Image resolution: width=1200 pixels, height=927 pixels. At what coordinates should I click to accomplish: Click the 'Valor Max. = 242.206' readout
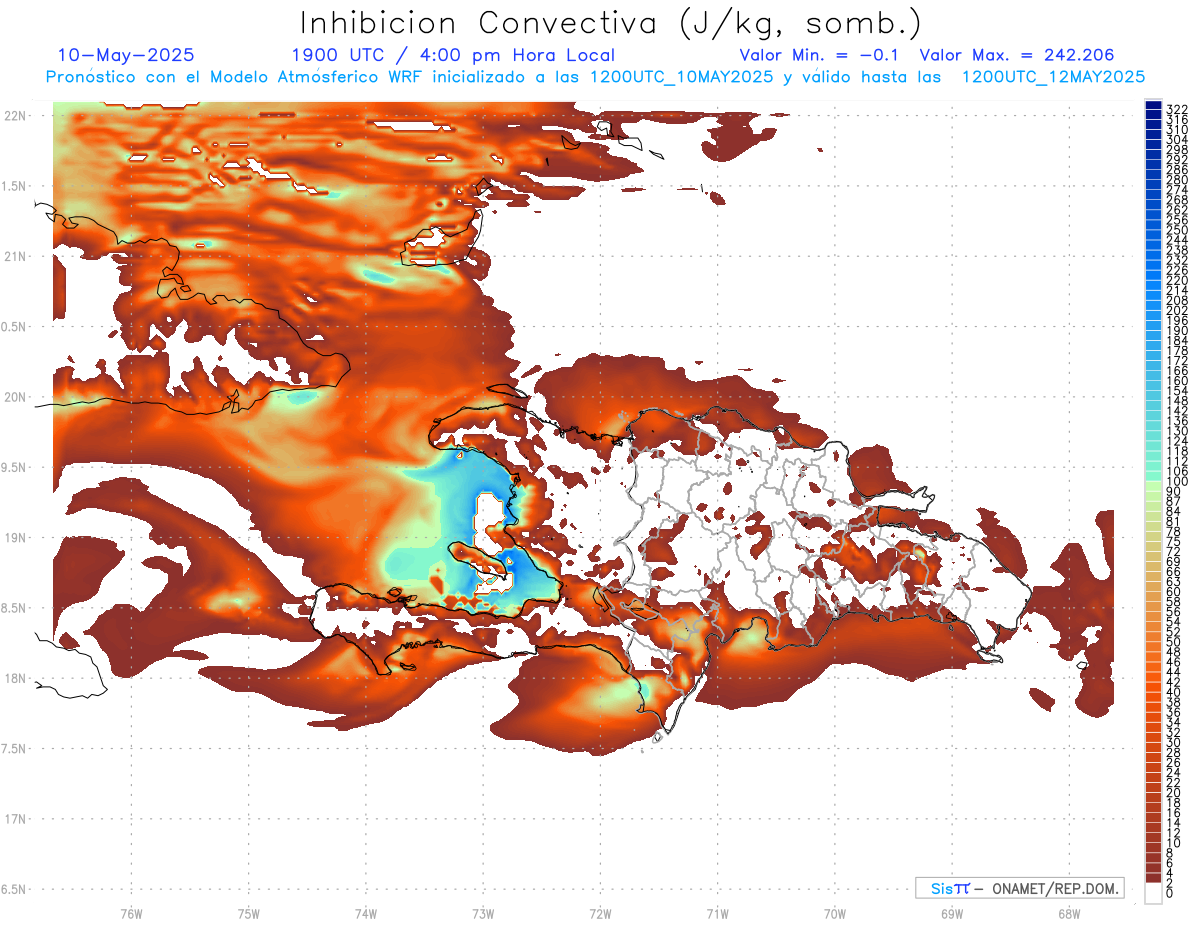click(x=1017, y=55)
